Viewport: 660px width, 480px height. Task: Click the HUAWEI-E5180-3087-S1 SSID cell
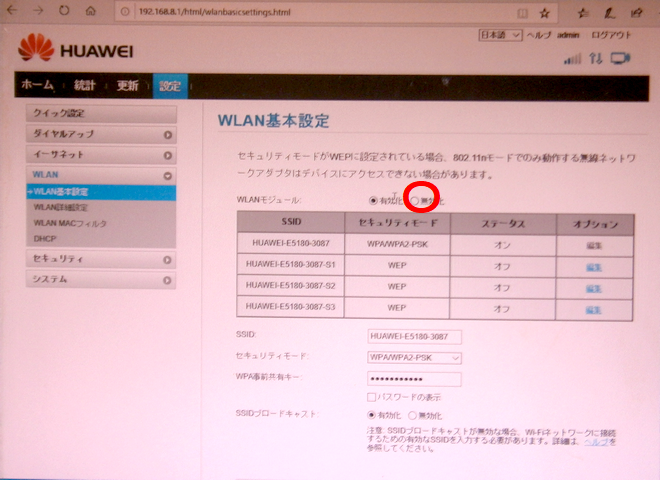coord(290,264)
